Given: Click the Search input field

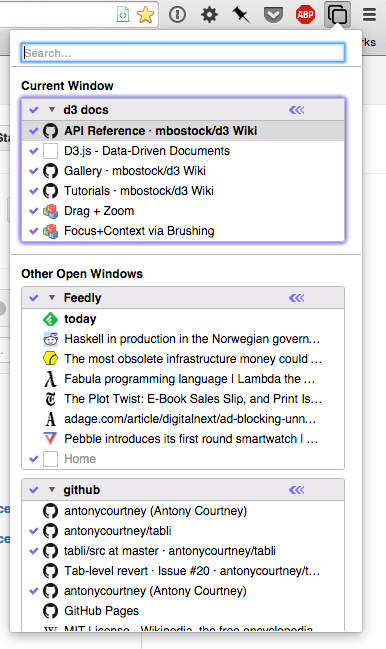Looking at the screenshot, I should [x=183, y=53].
